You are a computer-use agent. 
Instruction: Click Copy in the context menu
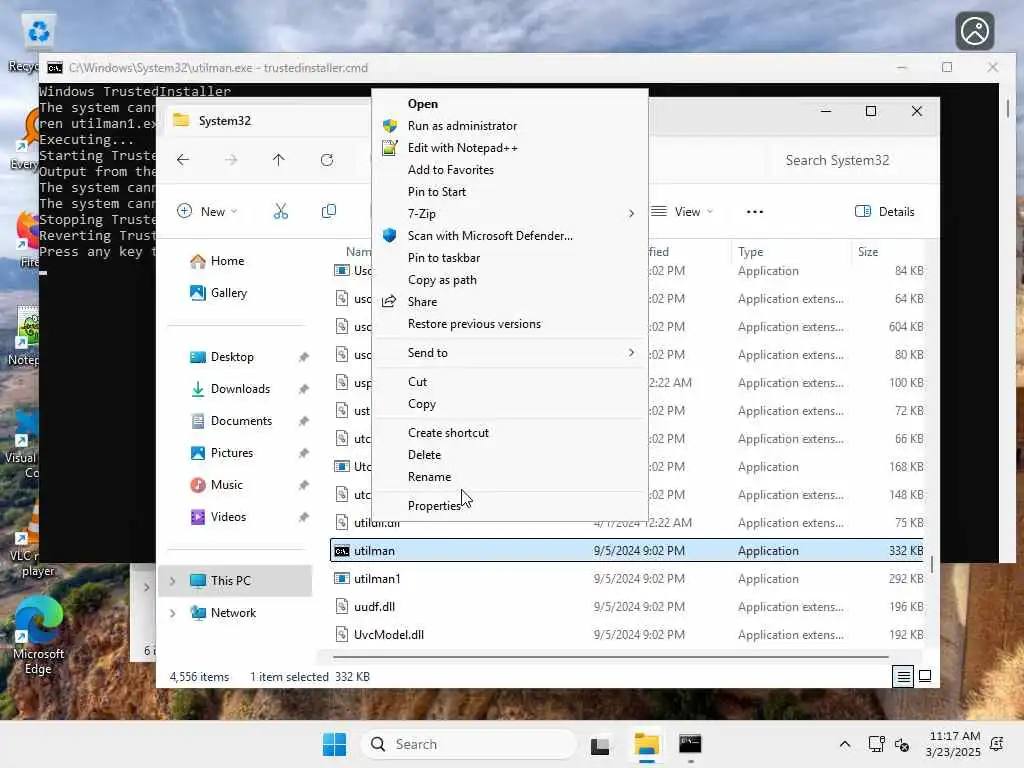pos(421,404)
